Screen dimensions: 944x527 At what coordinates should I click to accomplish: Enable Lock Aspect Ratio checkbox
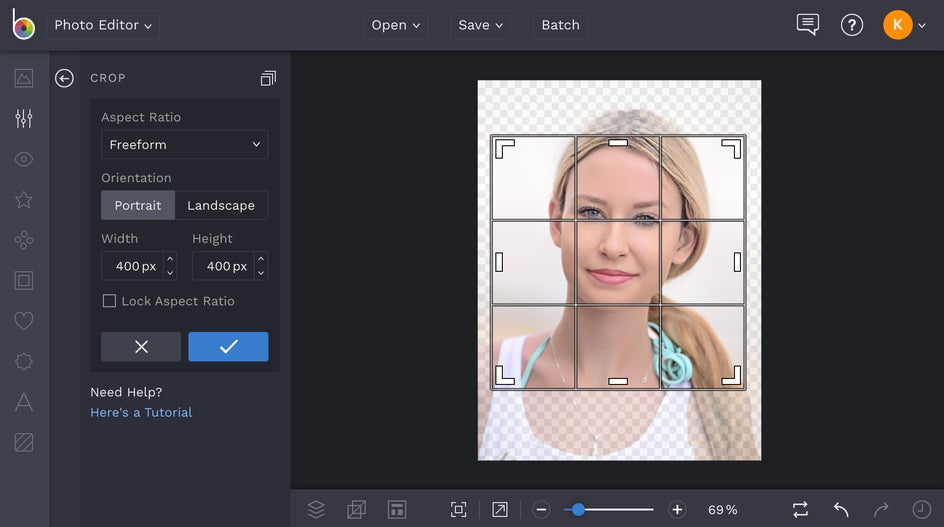click(x=110, y=301)
